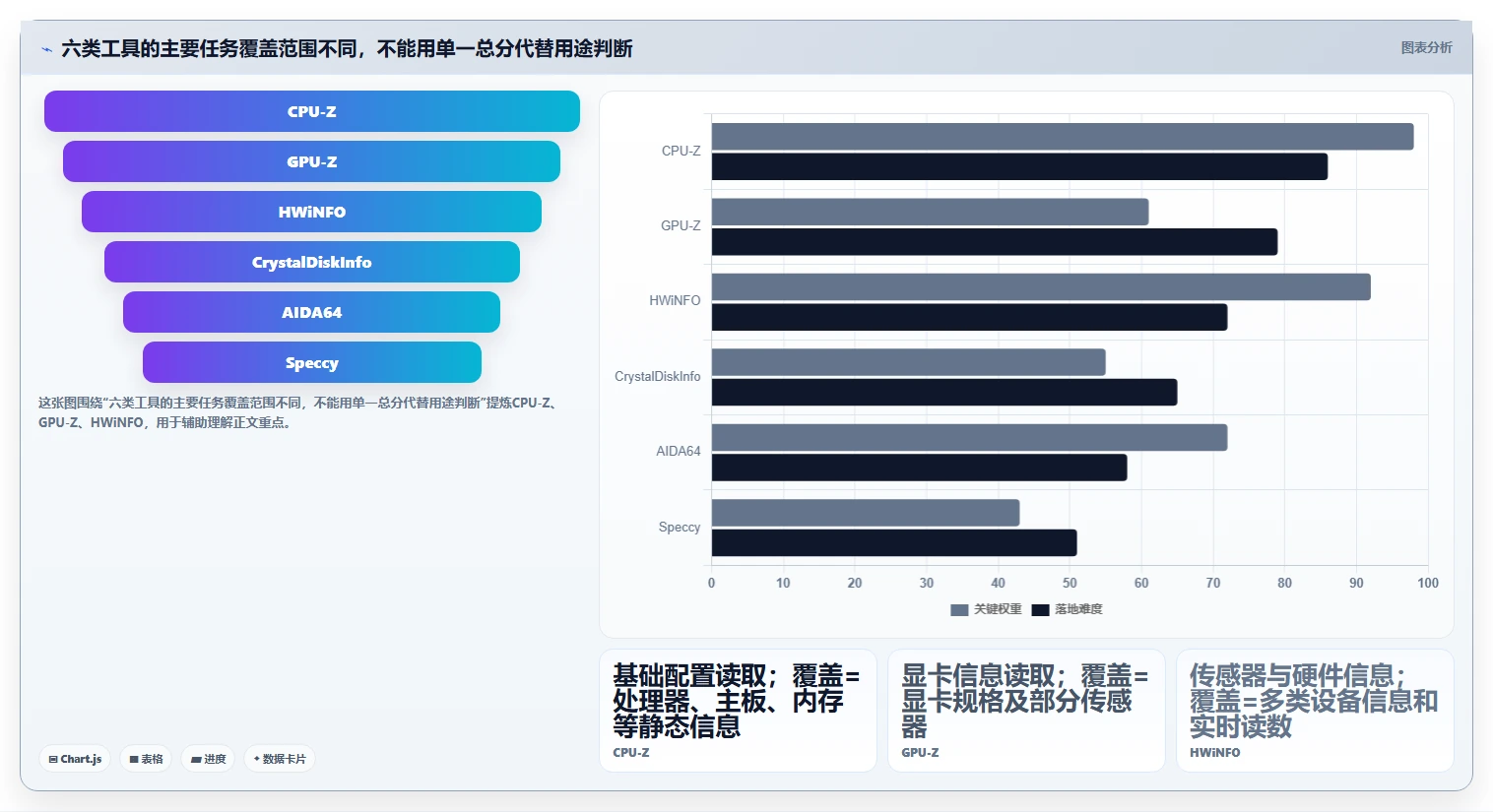Click the 图表分析 label in header

pyautogui.click(x=1426, y=47)
